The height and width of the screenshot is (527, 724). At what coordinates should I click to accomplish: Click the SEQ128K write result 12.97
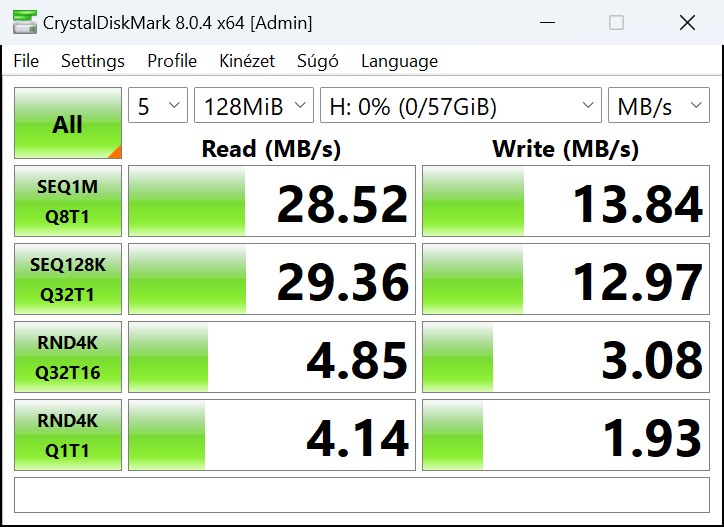coord(566,279)
